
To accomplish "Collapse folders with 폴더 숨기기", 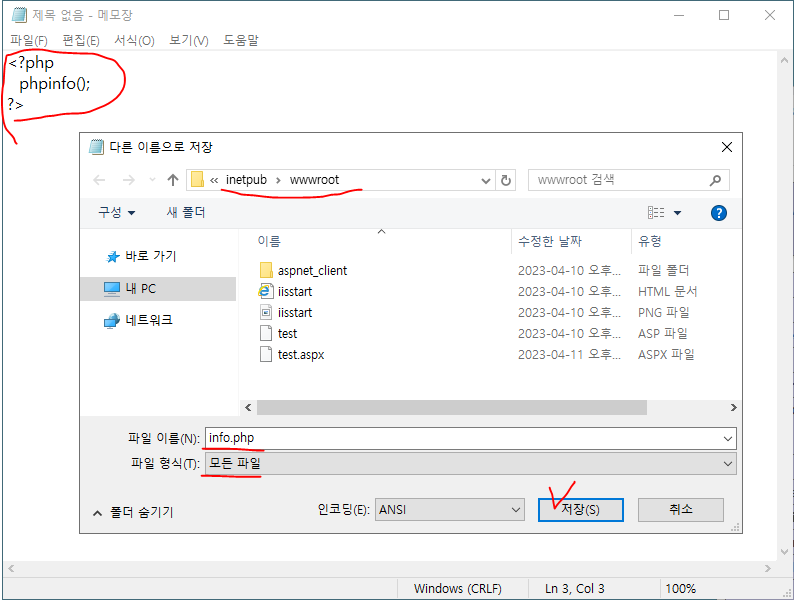I will [x=133, y=512].
